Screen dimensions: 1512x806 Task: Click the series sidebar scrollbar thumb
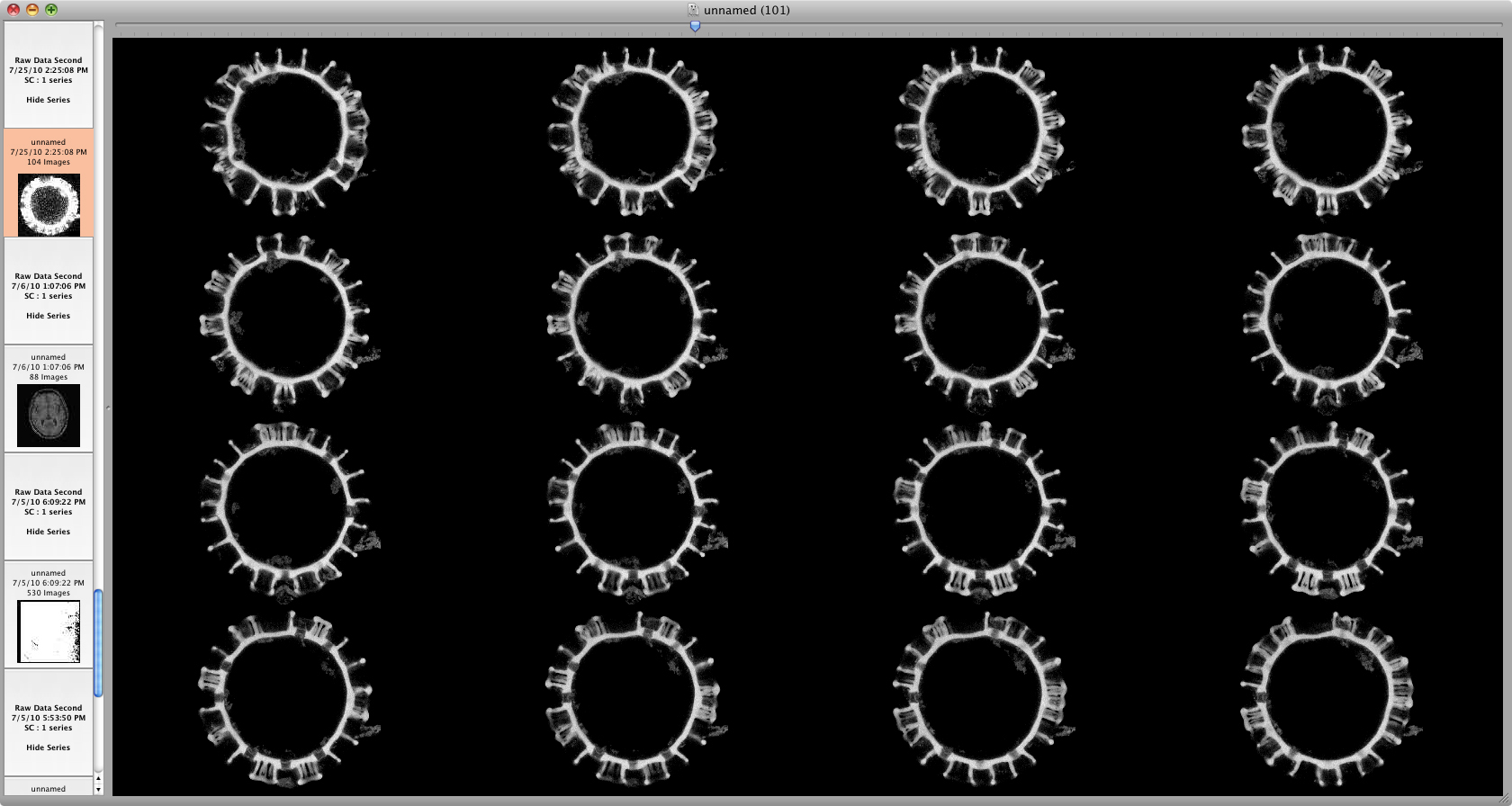pyautogui.click(x=98, y=643)
